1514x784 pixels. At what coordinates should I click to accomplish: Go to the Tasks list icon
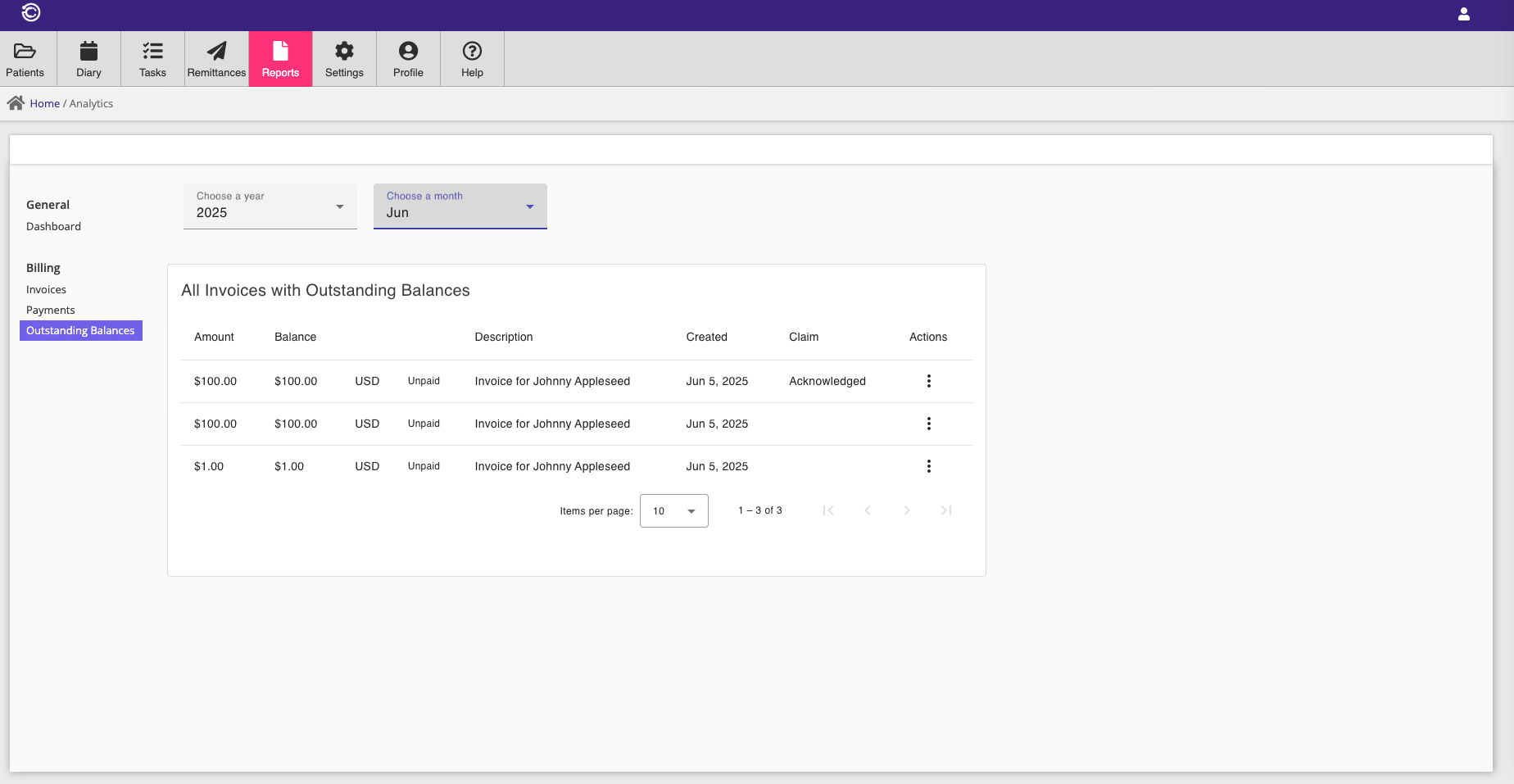(152, 52)
